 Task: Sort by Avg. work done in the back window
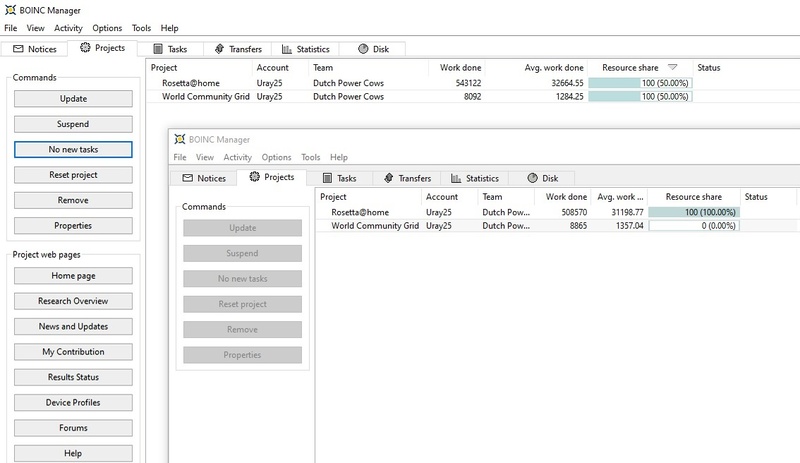pos(536,67)
